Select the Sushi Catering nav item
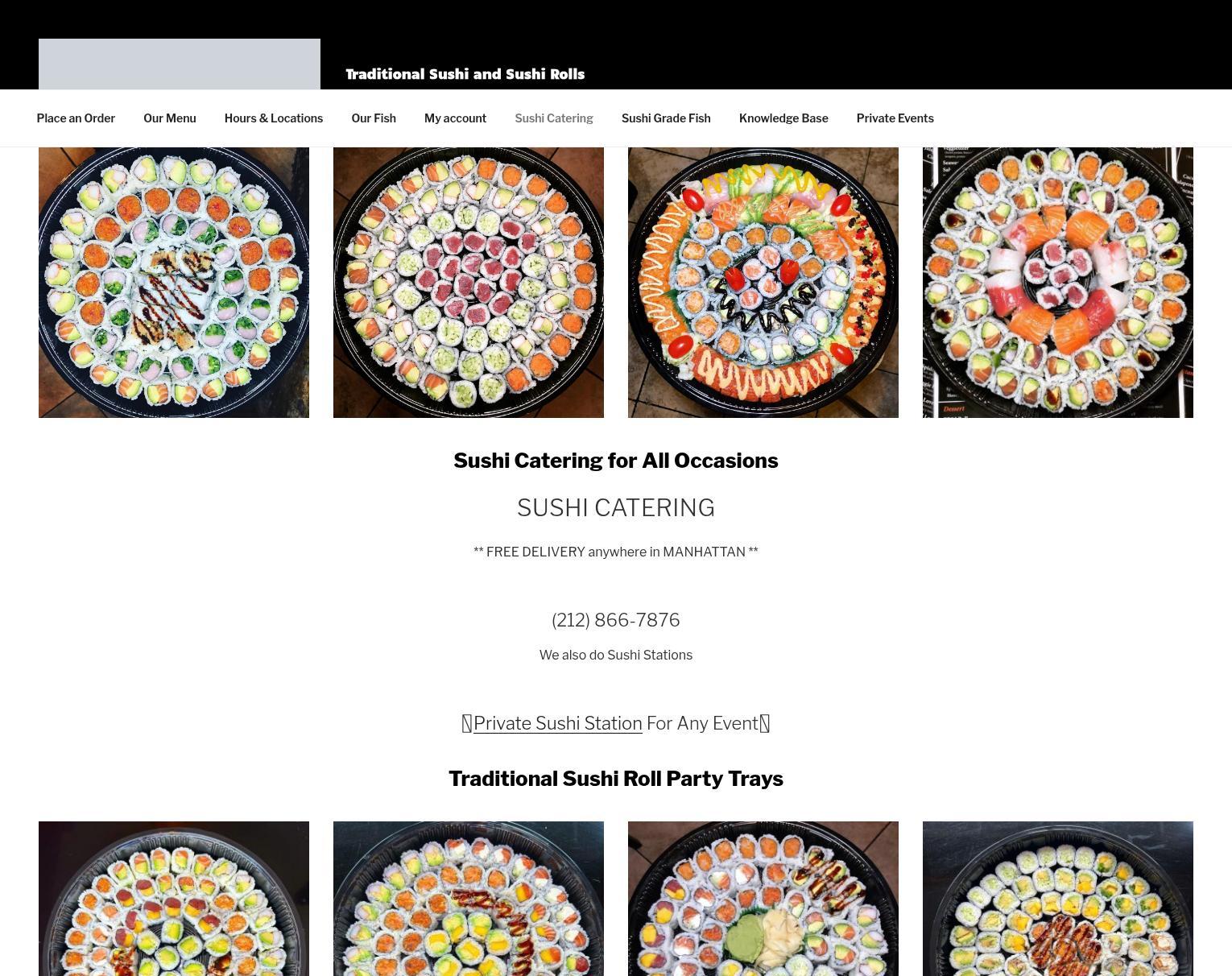 (554, 118)
